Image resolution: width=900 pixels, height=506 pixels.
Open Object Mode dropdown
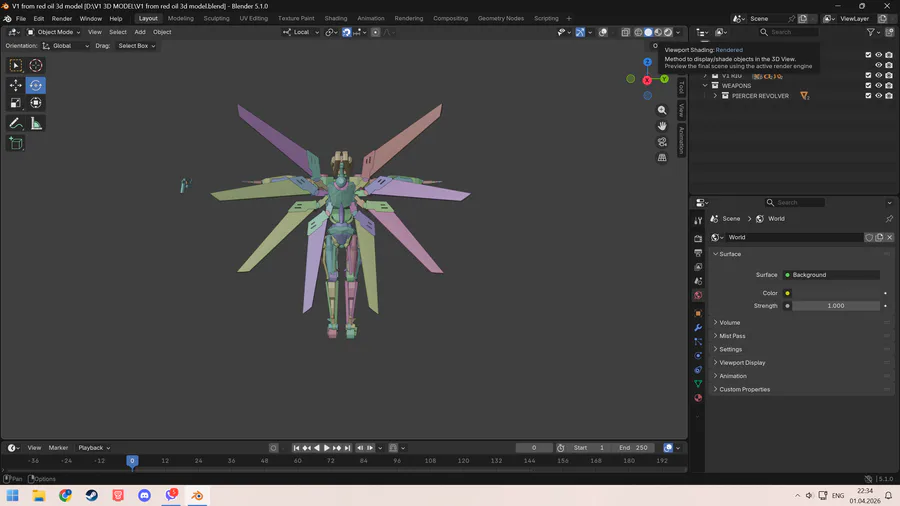(x=53, y=32)
